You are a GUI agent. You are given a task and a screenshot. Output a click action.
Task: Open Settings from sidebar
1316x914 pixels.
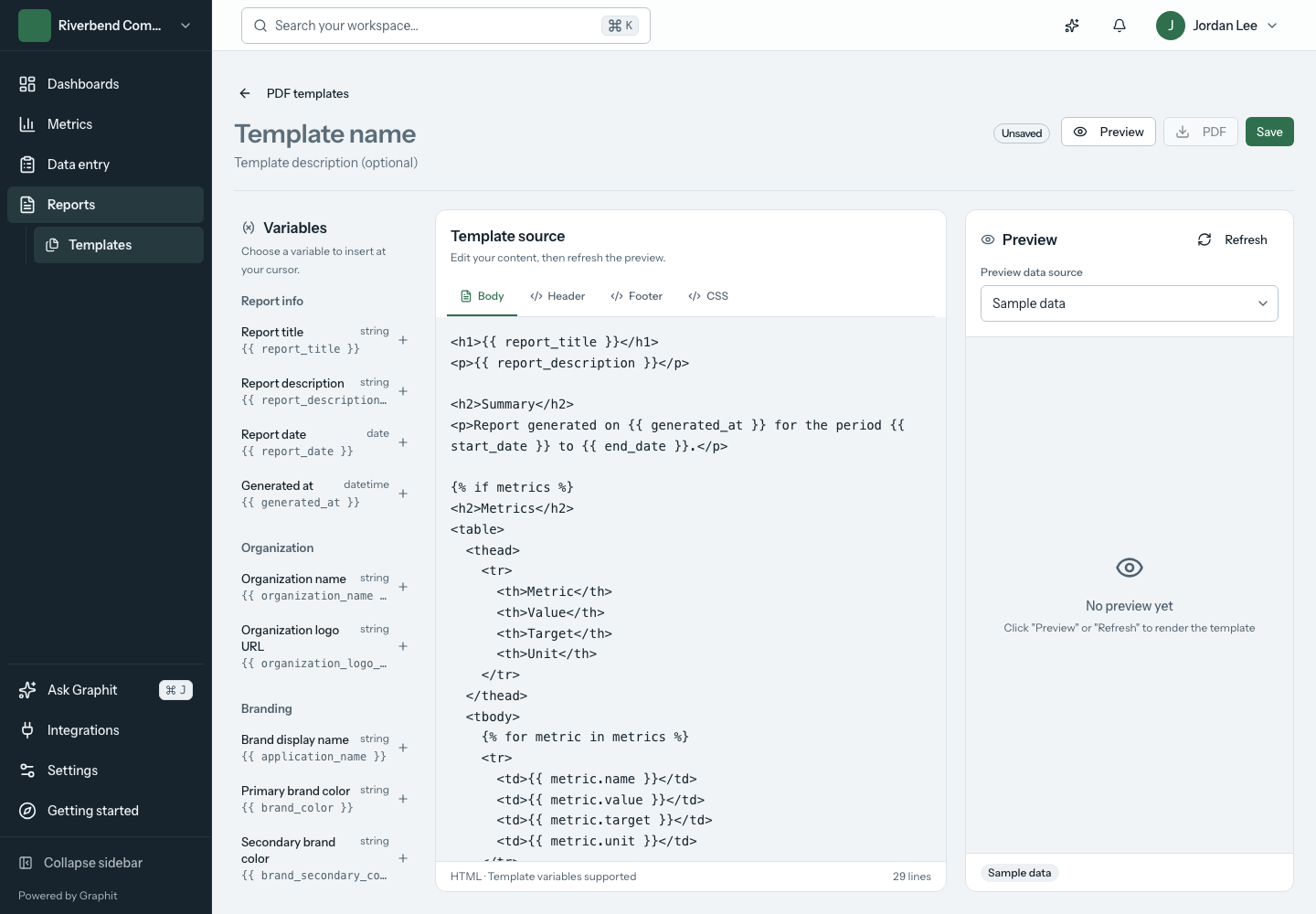click(x=106, y=771)
